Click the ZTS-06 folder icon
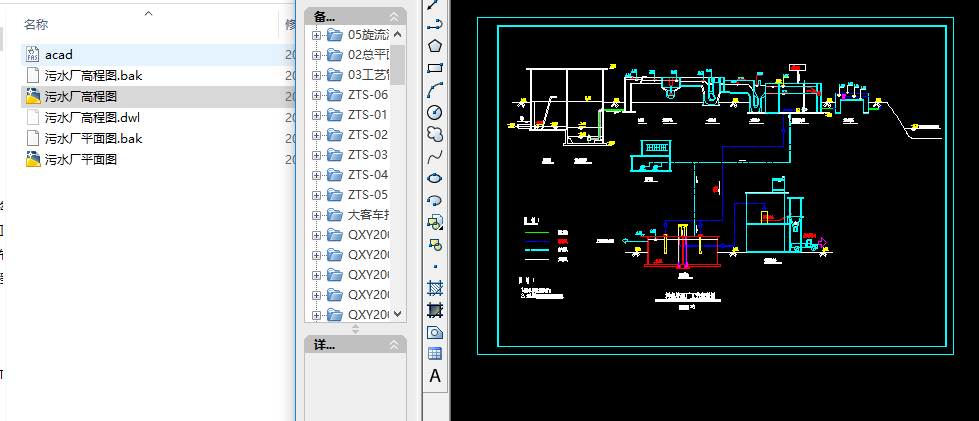 pyautogui.click(x=335, y=95)
